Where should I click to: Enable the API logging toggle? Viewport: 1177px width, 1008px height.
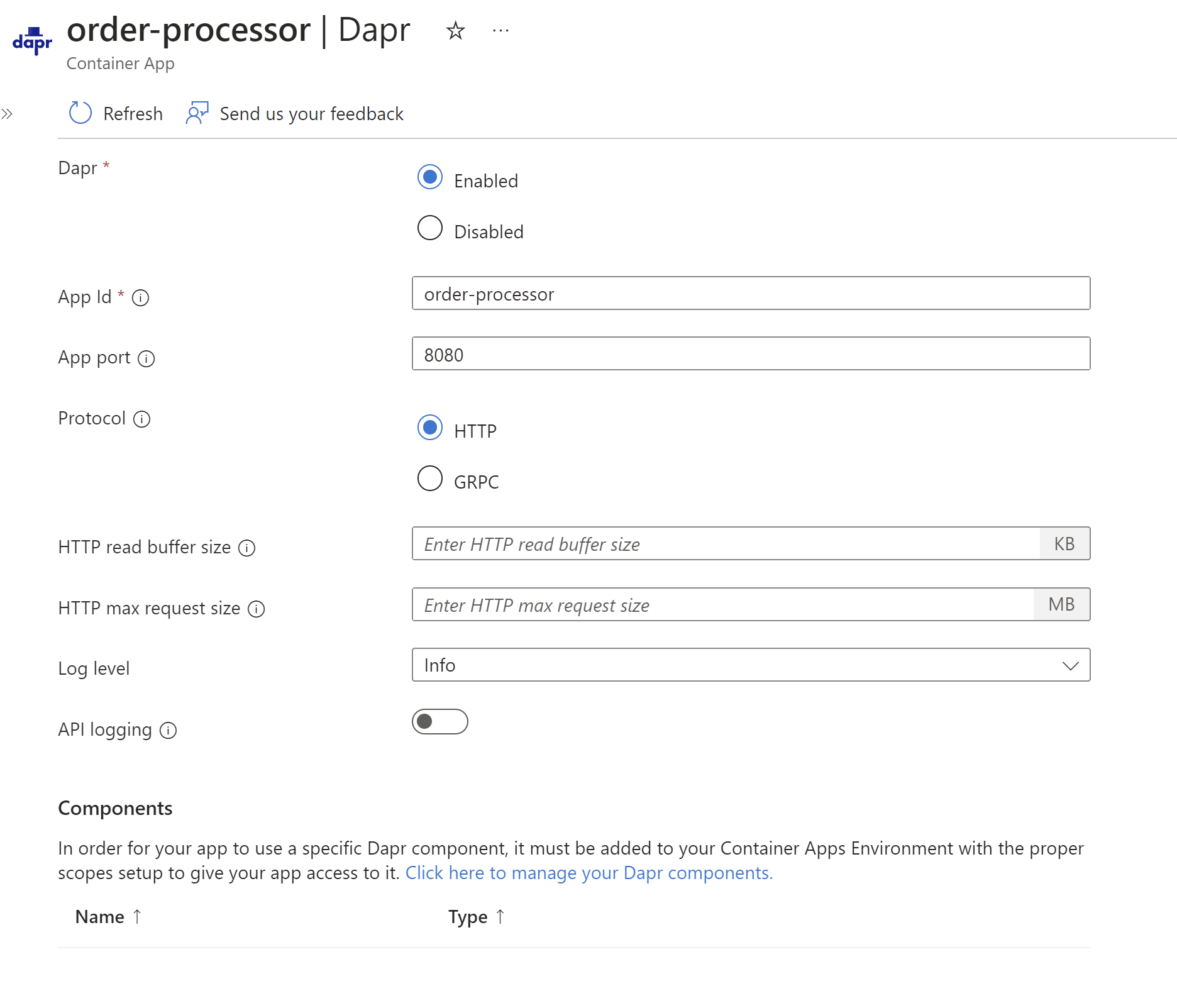(x=440, y=722)
